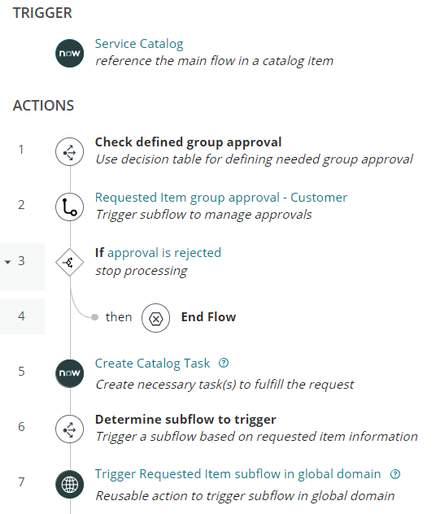Image resolution: width=436 pixels, height=514 pixels.
Task: Click decision table icon for Check defined group approval
Action: point(69,152)
